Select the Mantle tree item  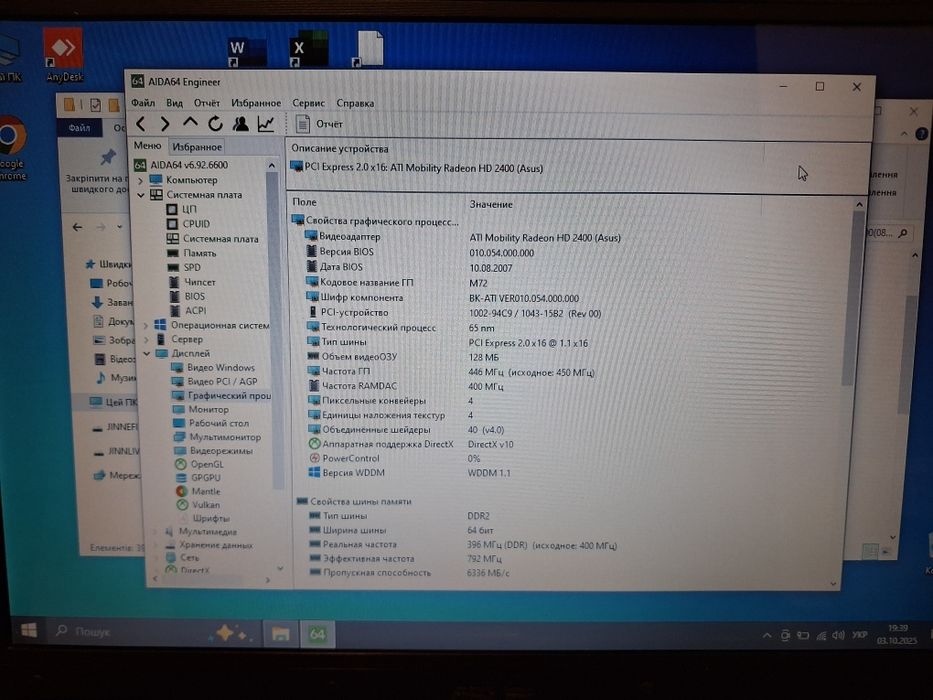198,491
